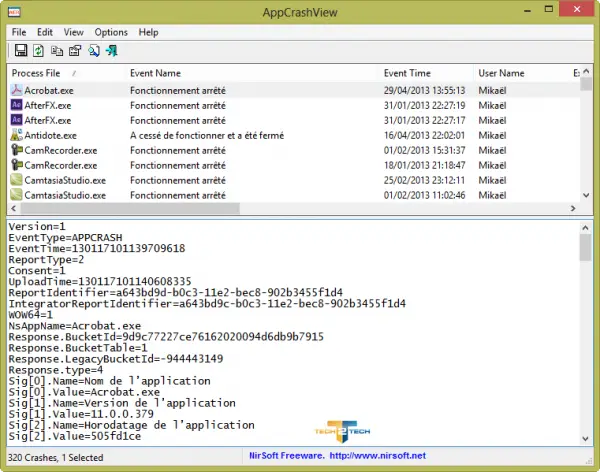Select the Antidote.exe flask icon row
600x472 pixels.
coord(16,135)
